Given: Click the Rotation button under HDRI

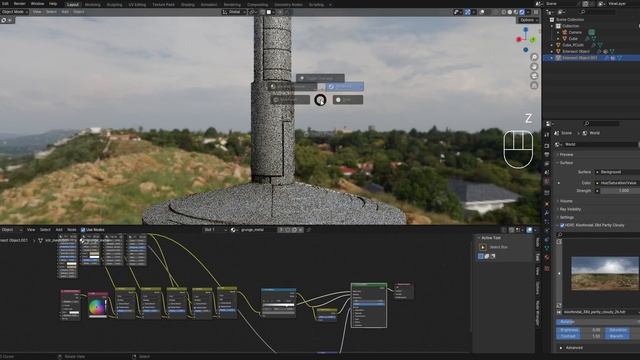Looking at the screenshot, I should click(598, 322).
